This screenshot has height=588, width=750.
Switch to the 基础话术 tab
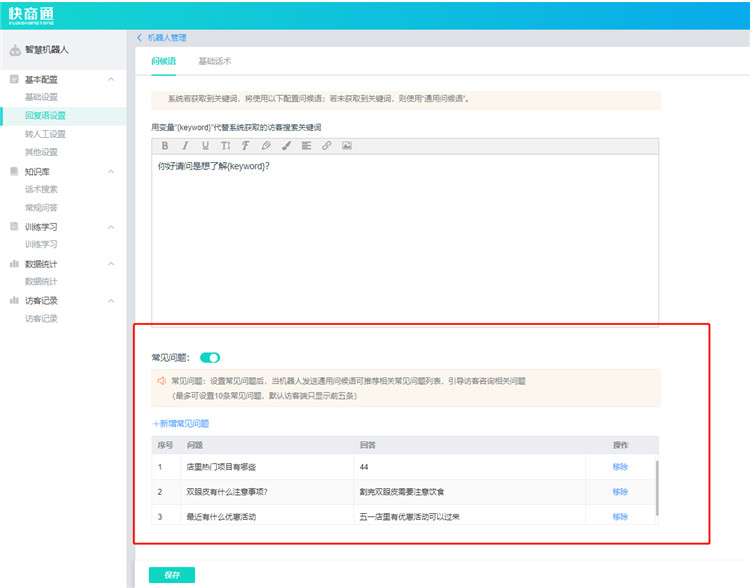[x=215, y=61]
